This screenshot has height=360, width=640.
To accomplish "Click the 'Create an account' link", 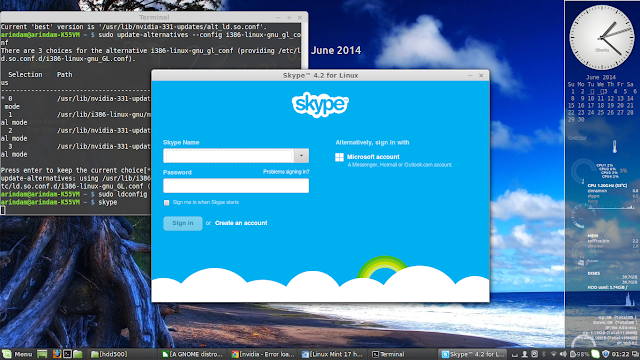I will click(241, 223).
